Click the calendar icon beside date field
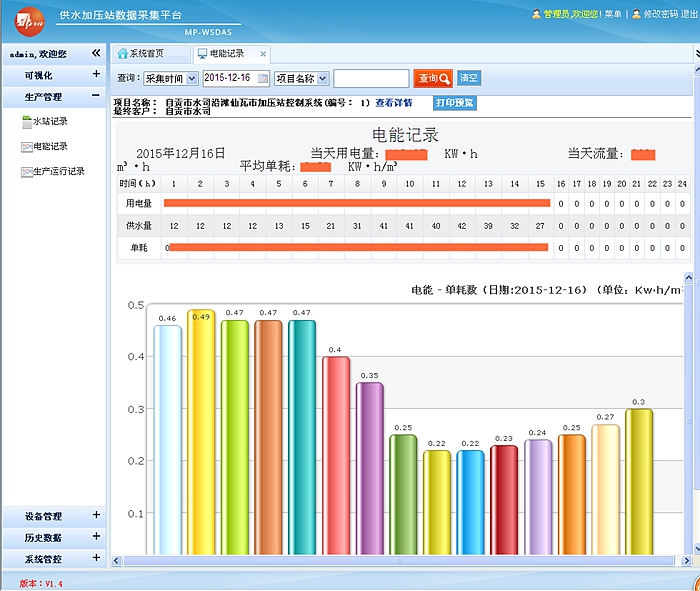 click(x=263, y=78)
